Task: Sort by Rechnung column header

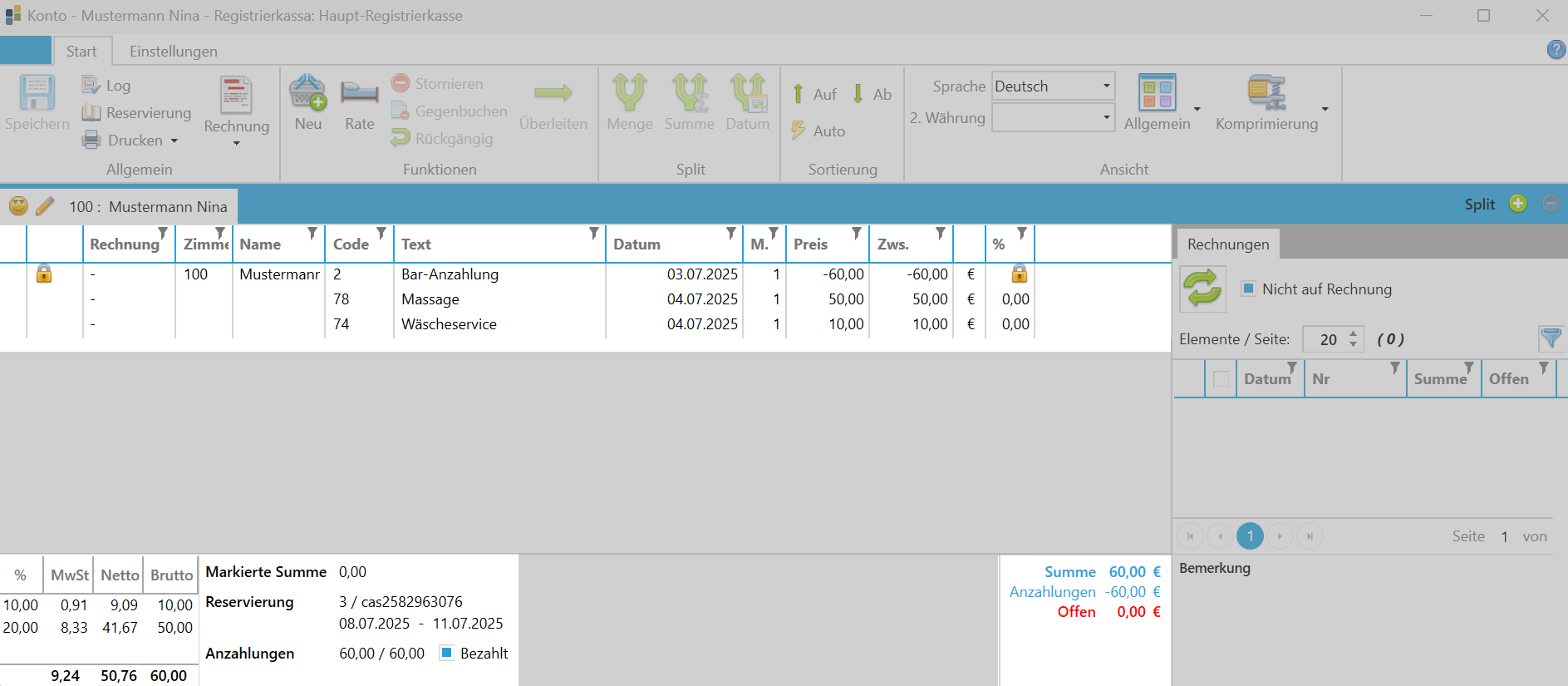Action: 125,244
